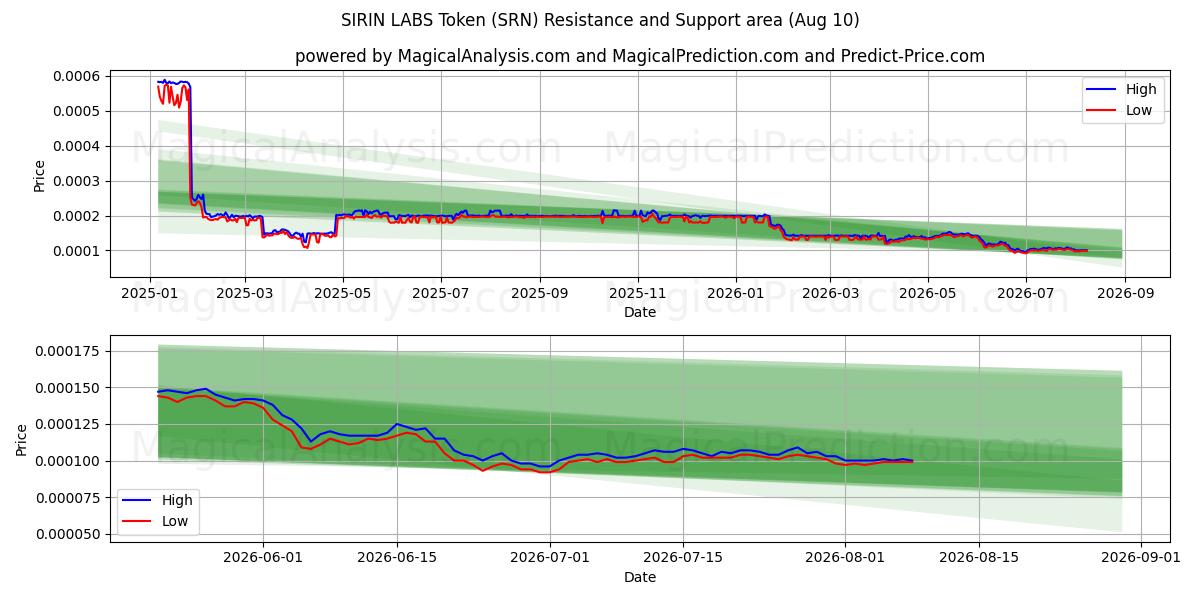Image resolution: width=1200 pixels, height=600 pixels.
Task: Click the blue High line swatch in lower legend
Action: coord(139,501)
